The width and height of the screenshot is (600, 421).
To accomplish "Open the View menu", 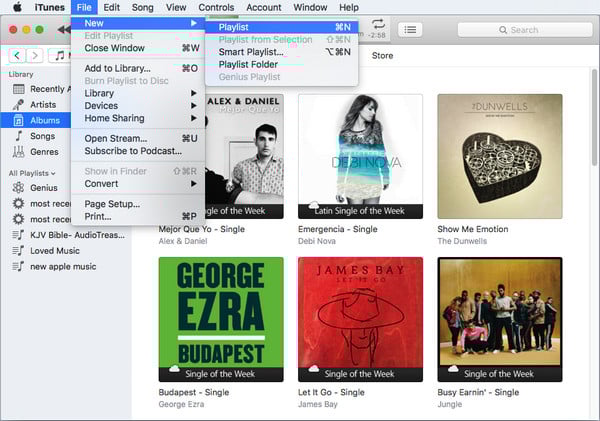I will [176, 7].
